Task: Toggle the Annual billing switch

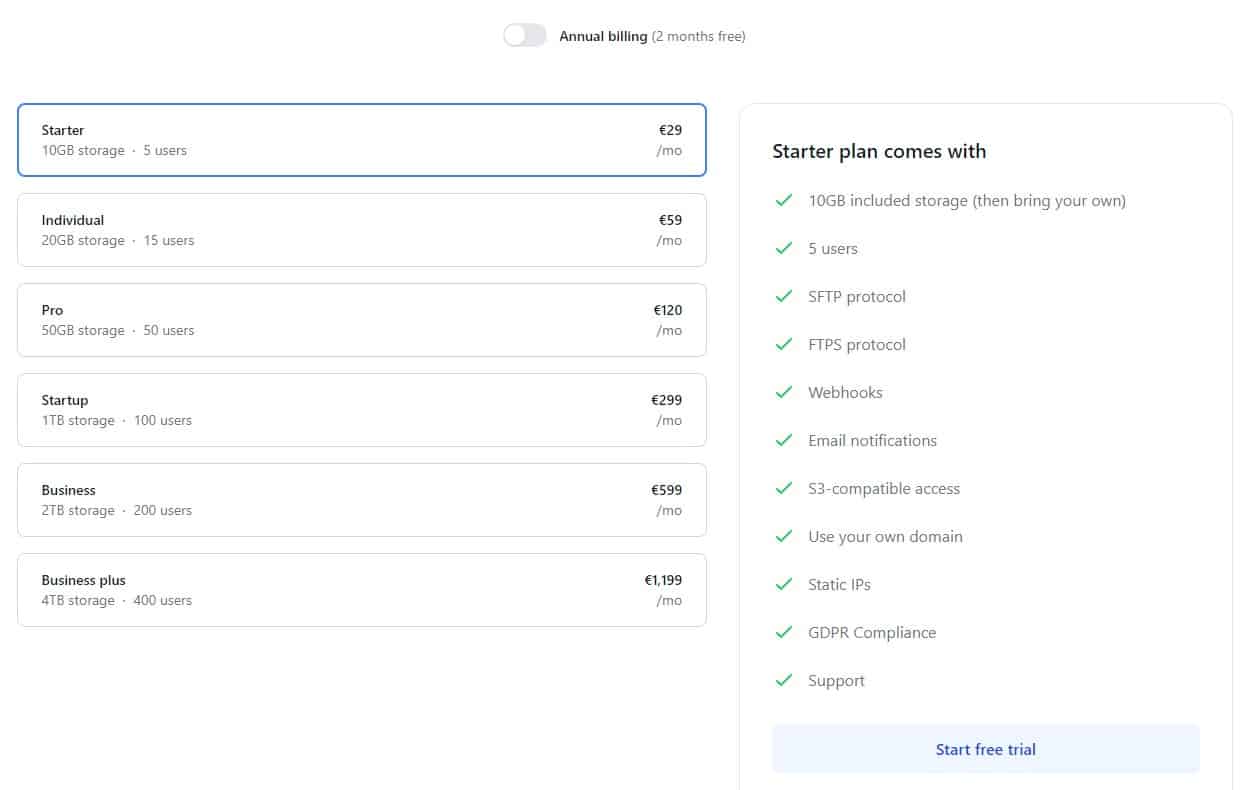Action: [x=525, y=36]
